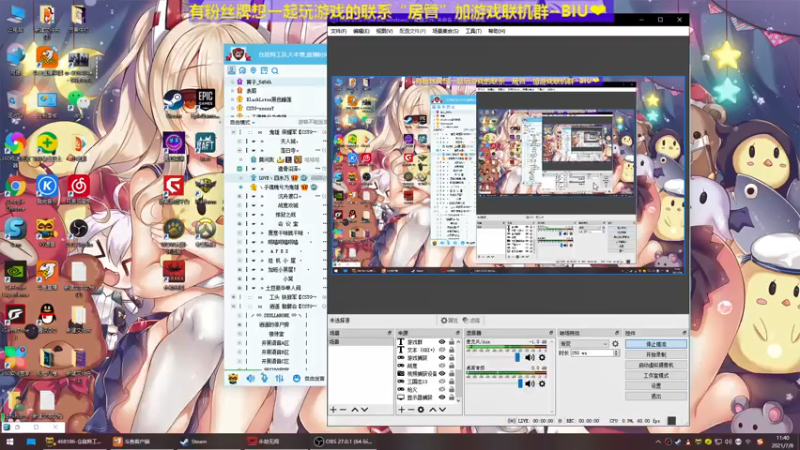800x450 pixels.
Task: Launch the blue K music player shortcut
Action: click(x=47, y=187)
